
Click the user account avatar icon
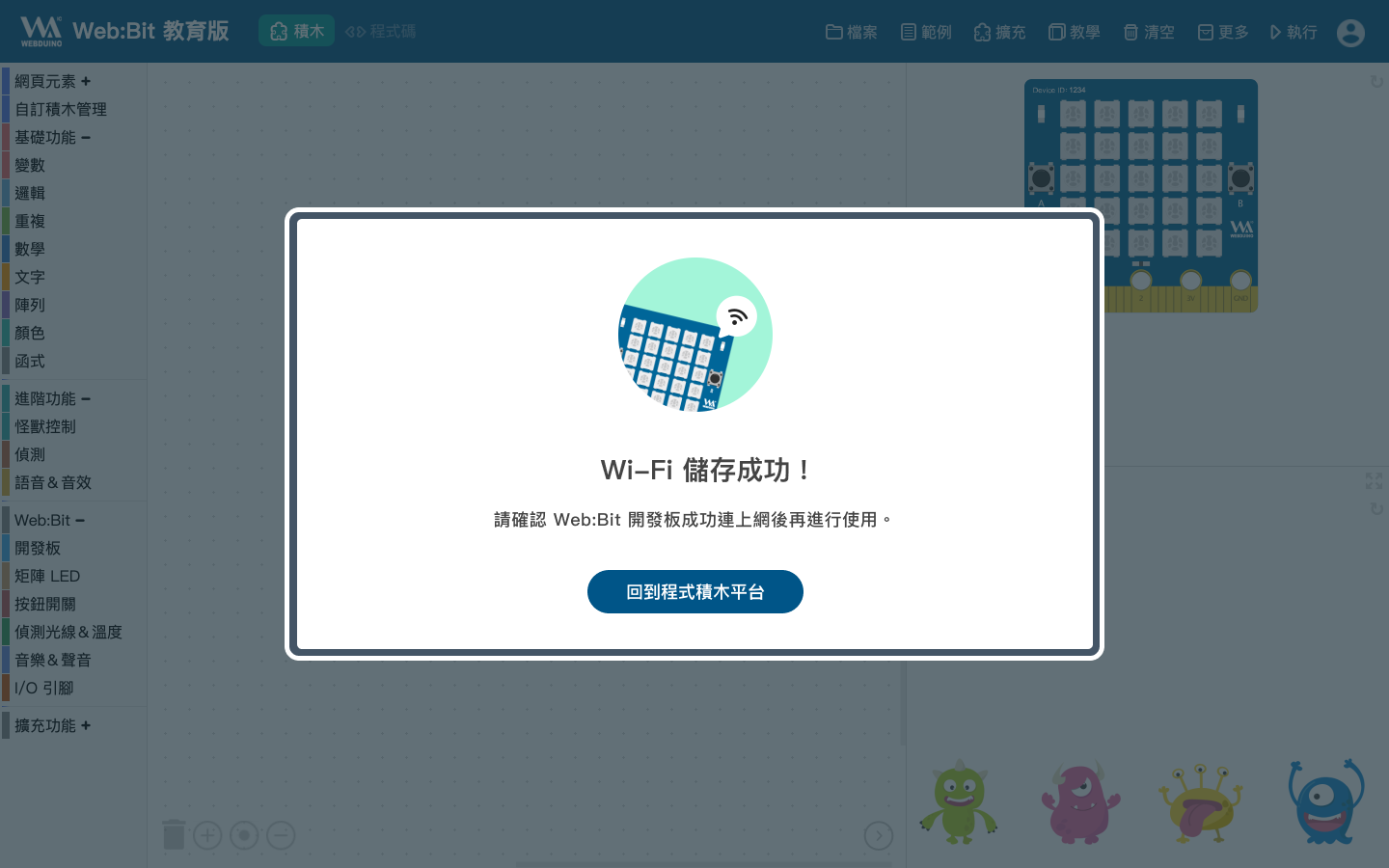(1350, 32)
